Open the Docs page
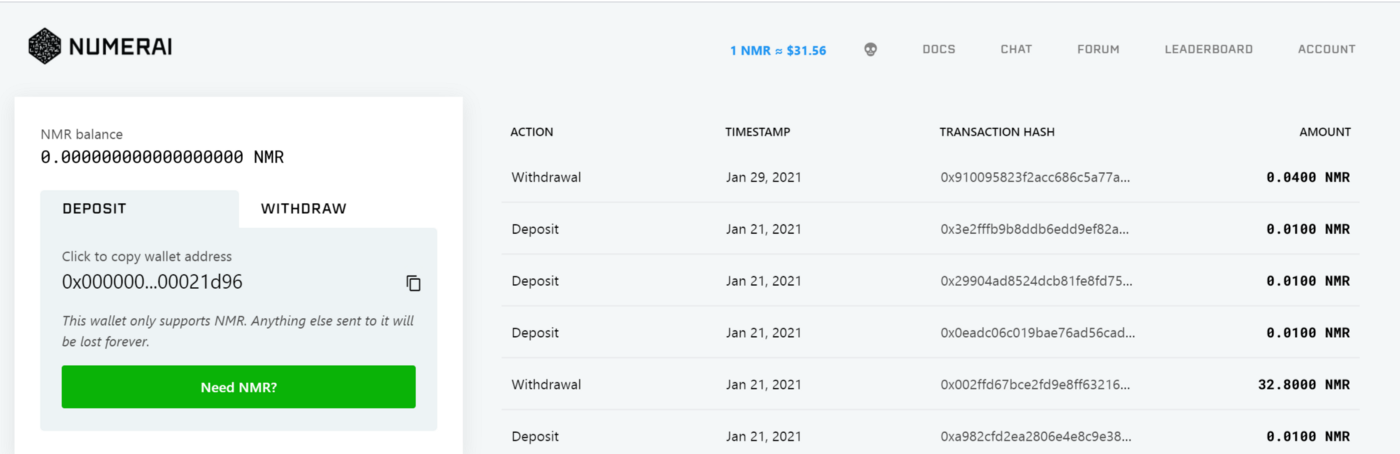 [938, 49]
